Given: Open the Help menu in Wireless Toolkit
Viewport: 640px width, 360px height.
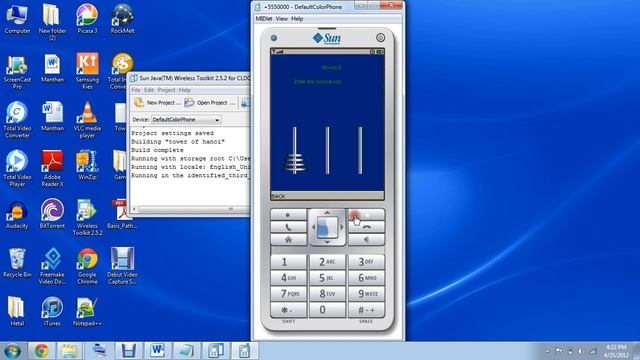Looking at the screenshot, I should click(x=184, y=90).
